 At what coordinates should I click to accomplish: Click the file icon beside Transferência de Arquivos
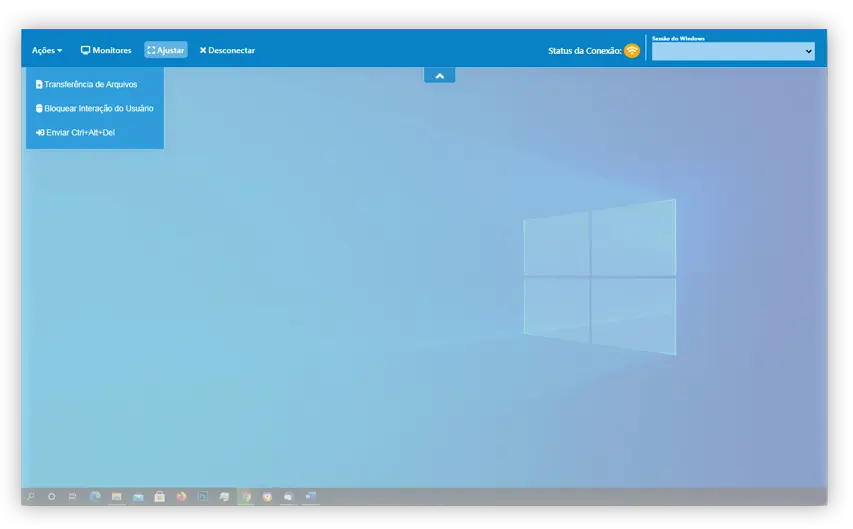pos(39,84)
